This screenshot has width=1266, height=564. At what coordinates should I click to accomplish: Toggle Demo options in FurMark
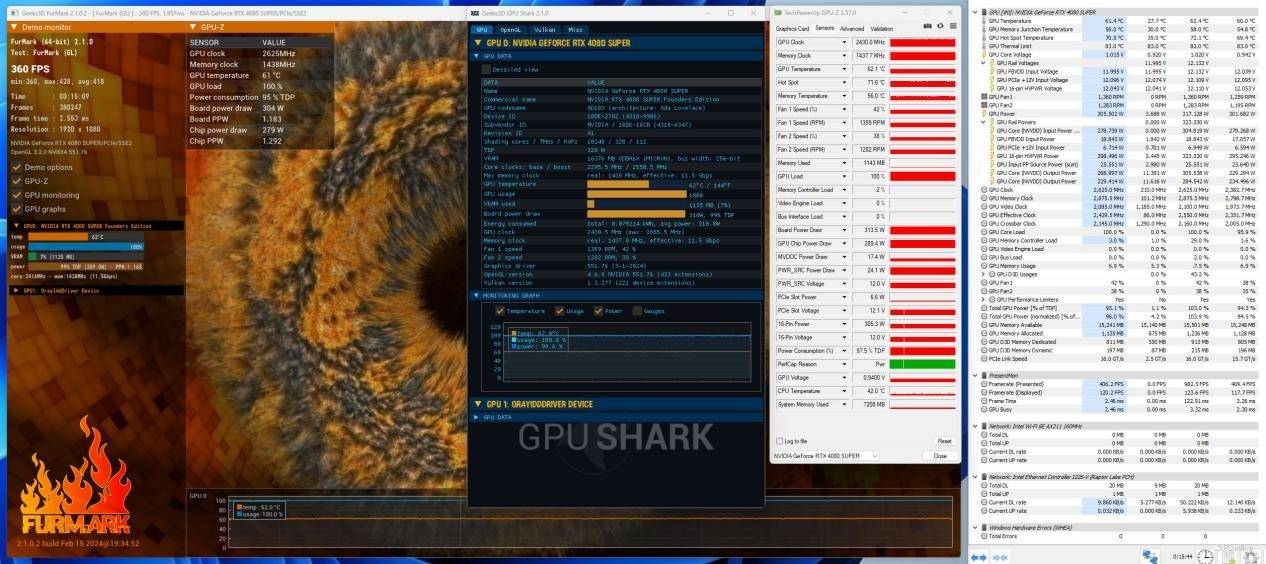click(x=17, y=167)
